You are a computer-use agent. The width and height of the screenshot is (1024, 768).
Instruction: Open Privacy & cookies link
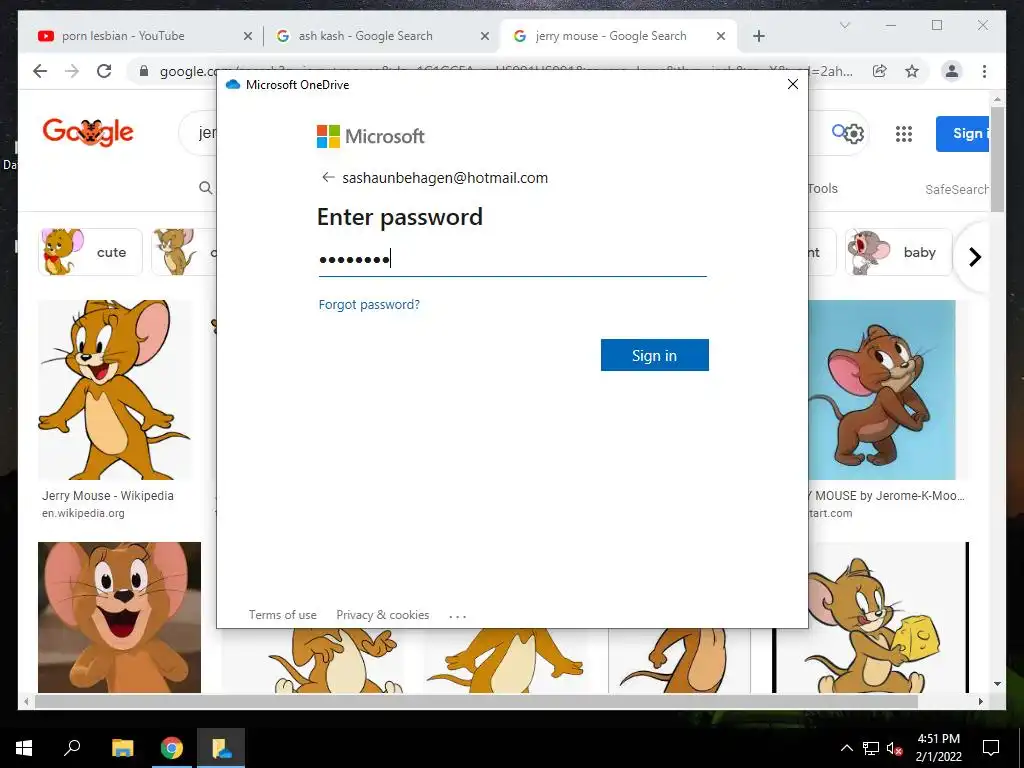tap(383, 615)
